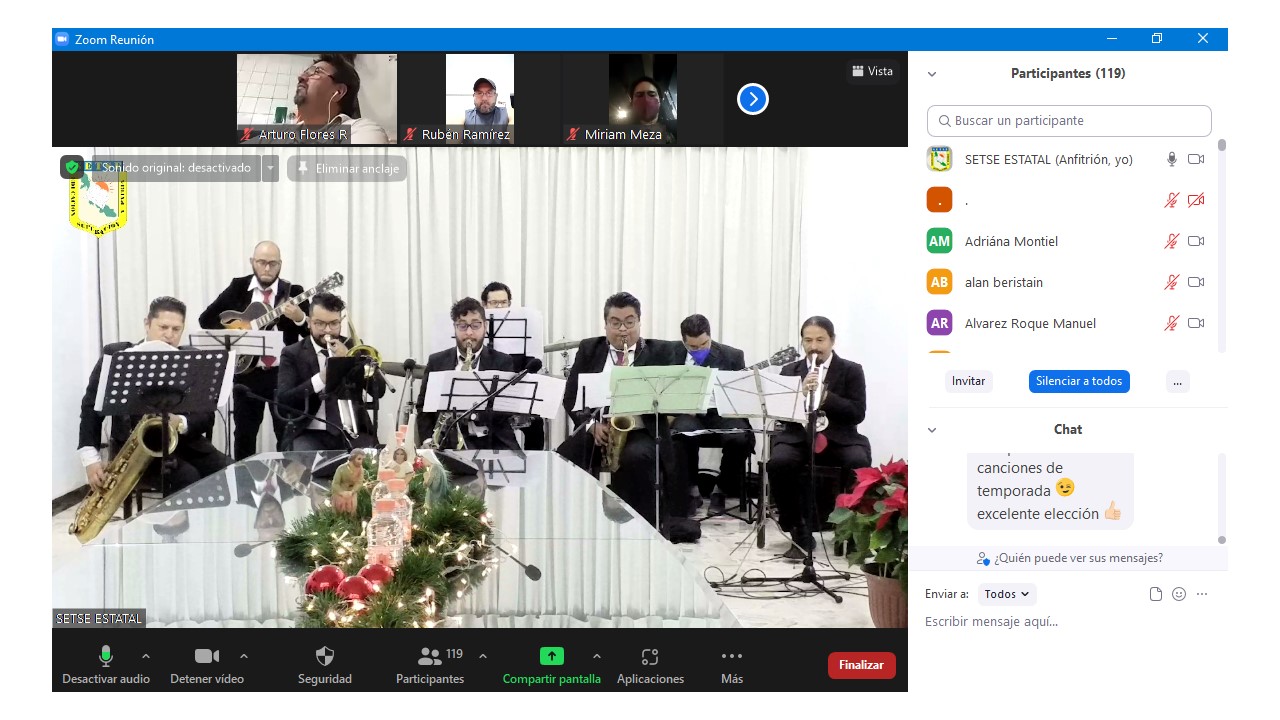Image resolution: width=1280 pixels, height=720 pixels.
Task: Click the green Compartir pantalla icon
Action: tap(552, 656)
